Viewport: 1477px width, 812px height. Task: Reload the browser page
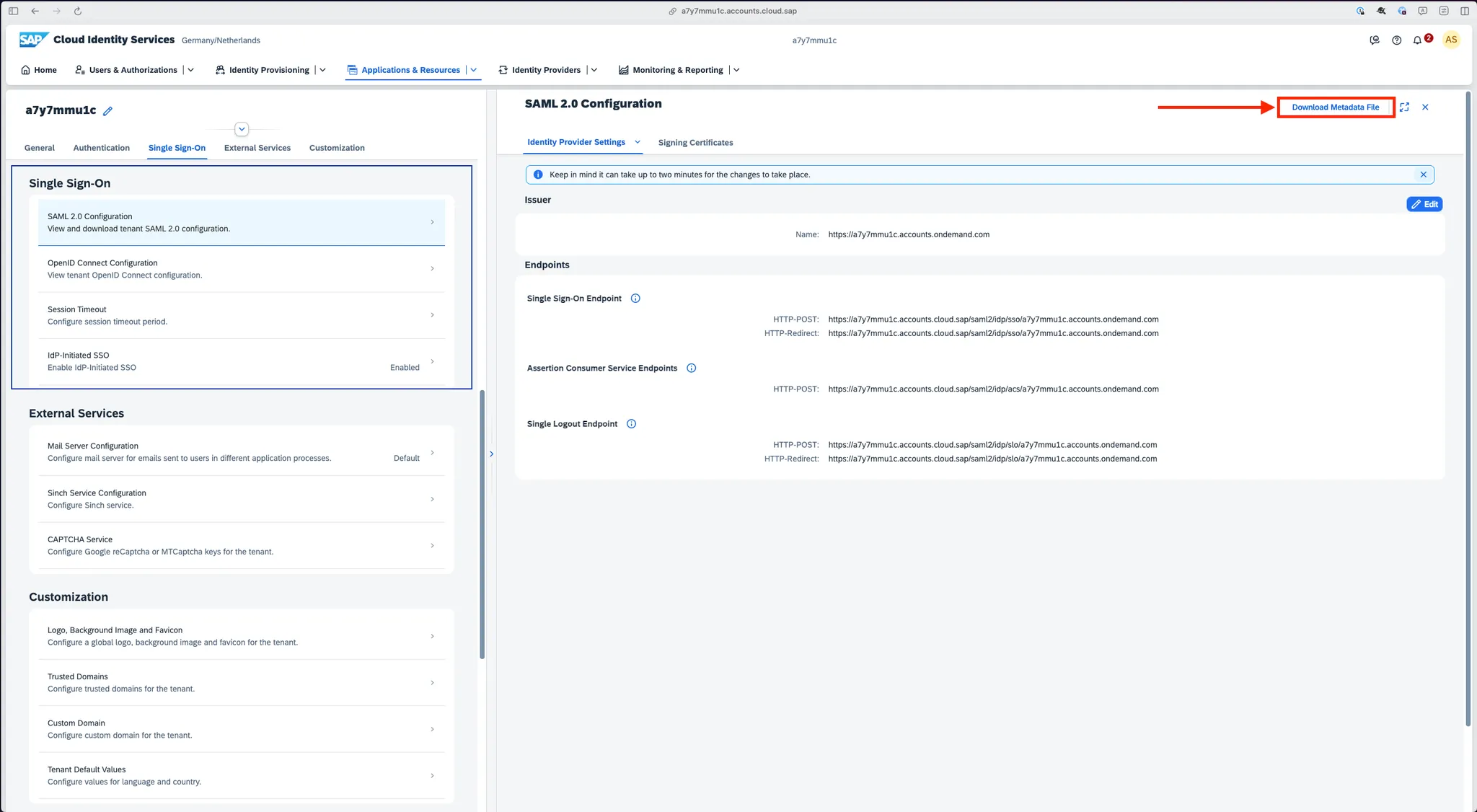click(x=78, y=11)
